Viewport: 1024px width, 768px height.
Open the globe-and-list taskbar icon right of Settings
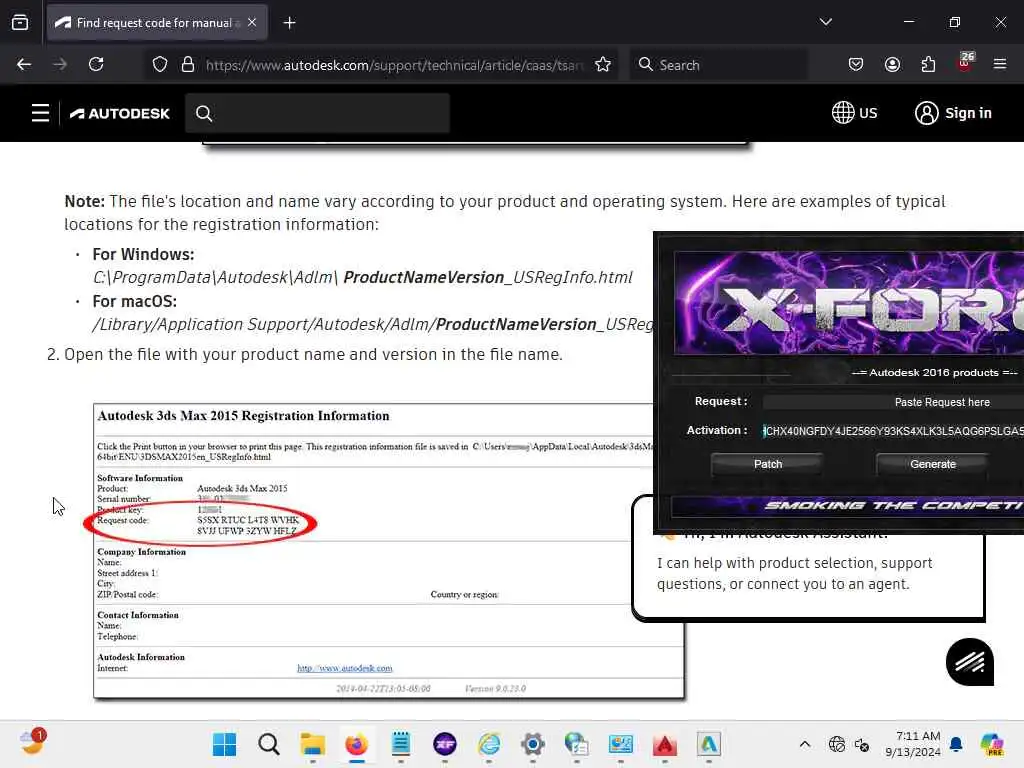[577, 744]
